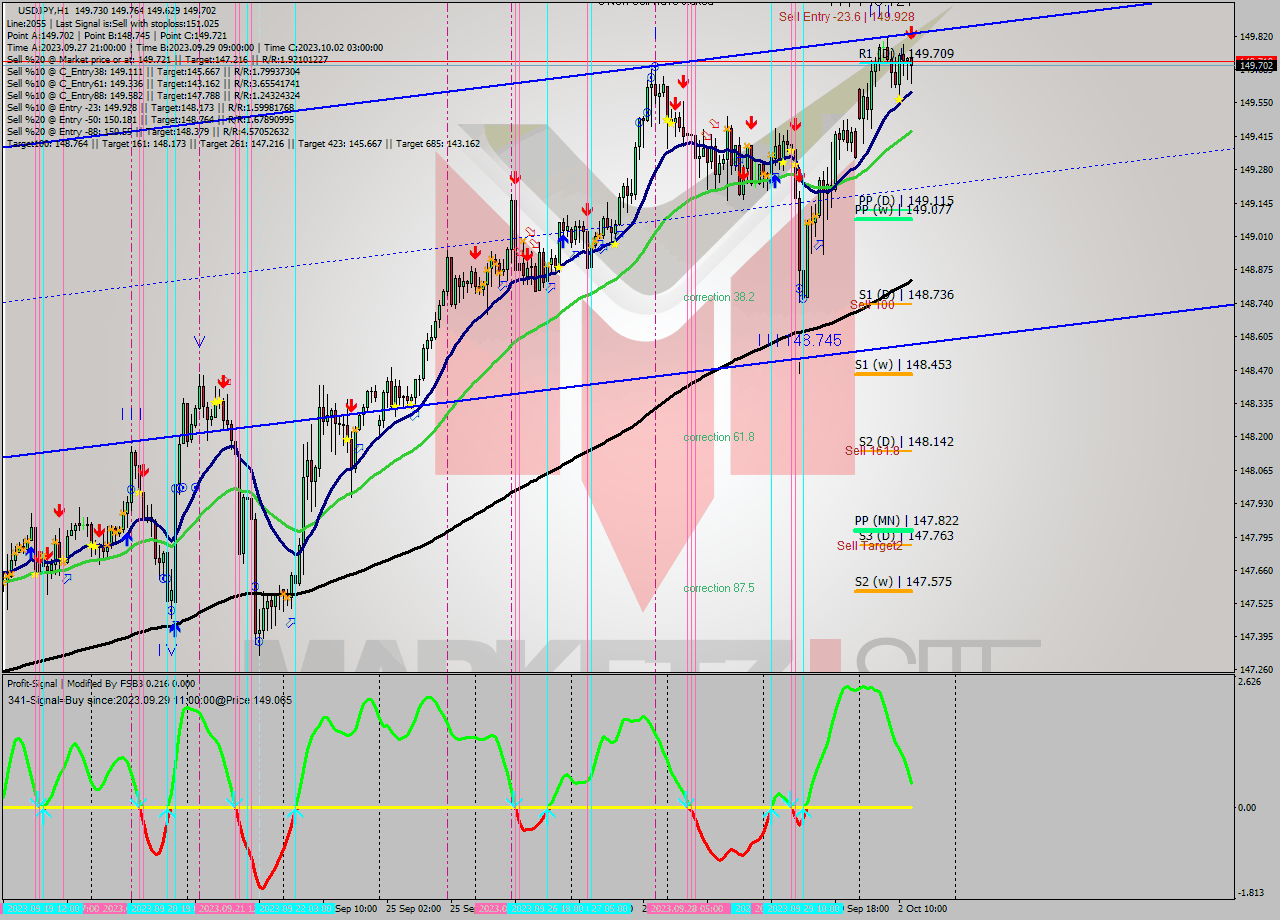Viewport: 1280px width, 920px height.
Task: Click the 'correction 61.8' Fibonacci label
Action: point(719,437)
